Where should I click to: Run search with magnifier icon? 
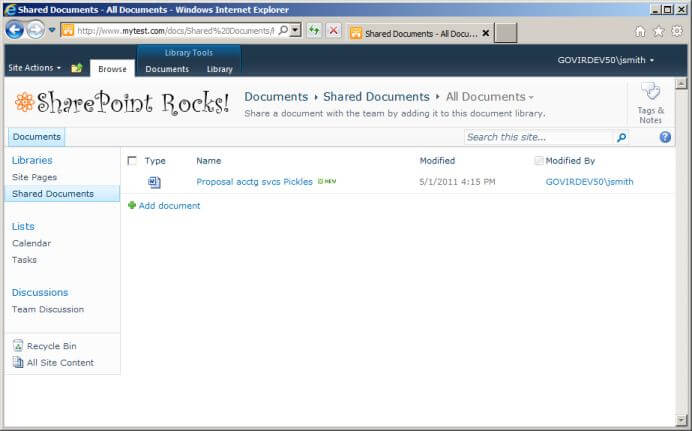[x=621, y=137]
